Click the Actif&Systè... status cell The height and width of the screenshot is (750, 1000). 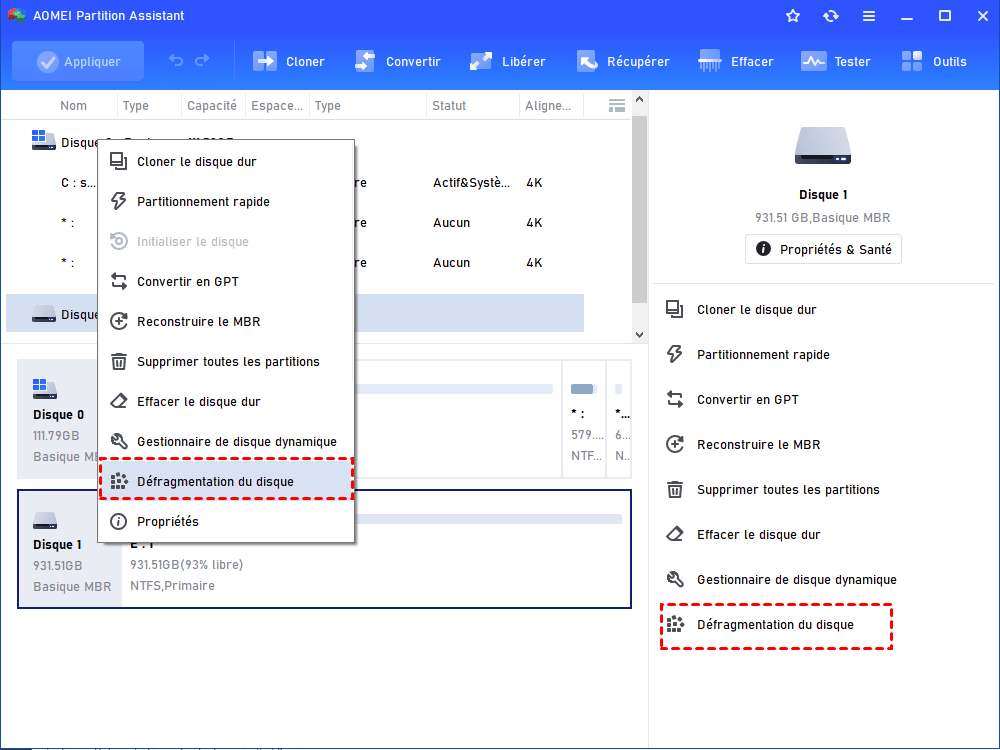(x=471, y=182)
